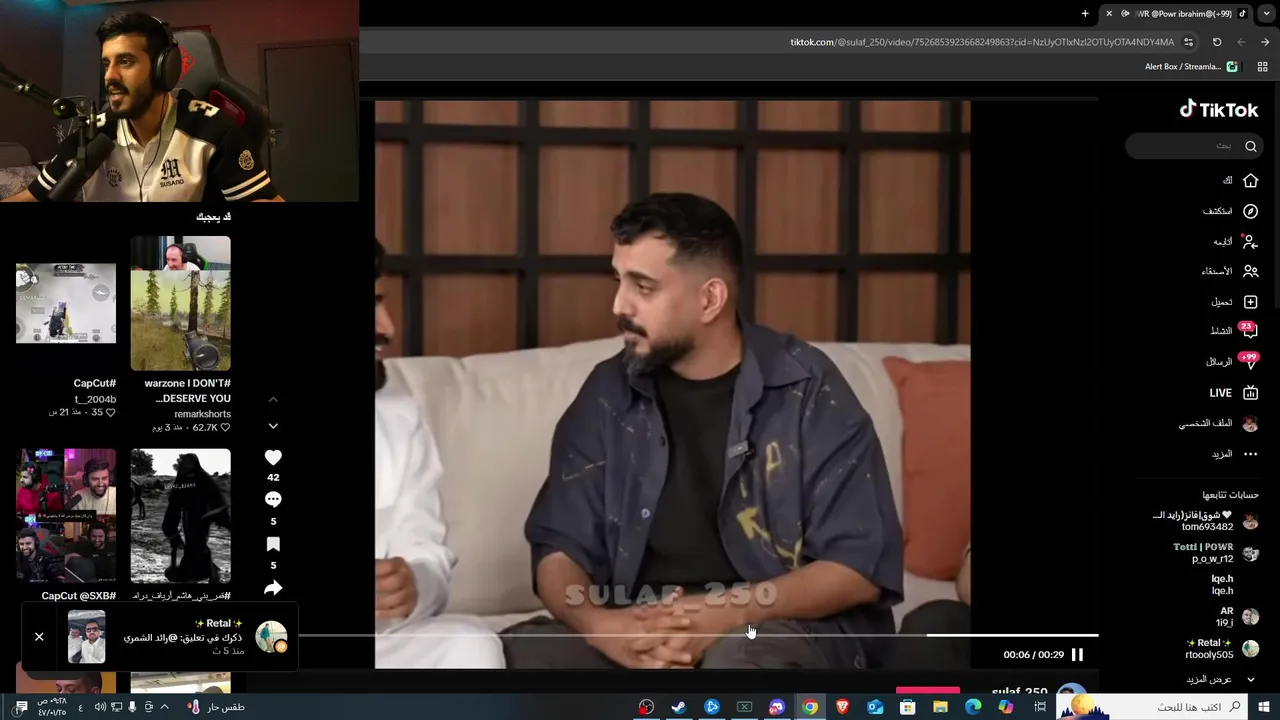
Task: Open remarkshorts creator name link
Action: (x=202, y=414)
